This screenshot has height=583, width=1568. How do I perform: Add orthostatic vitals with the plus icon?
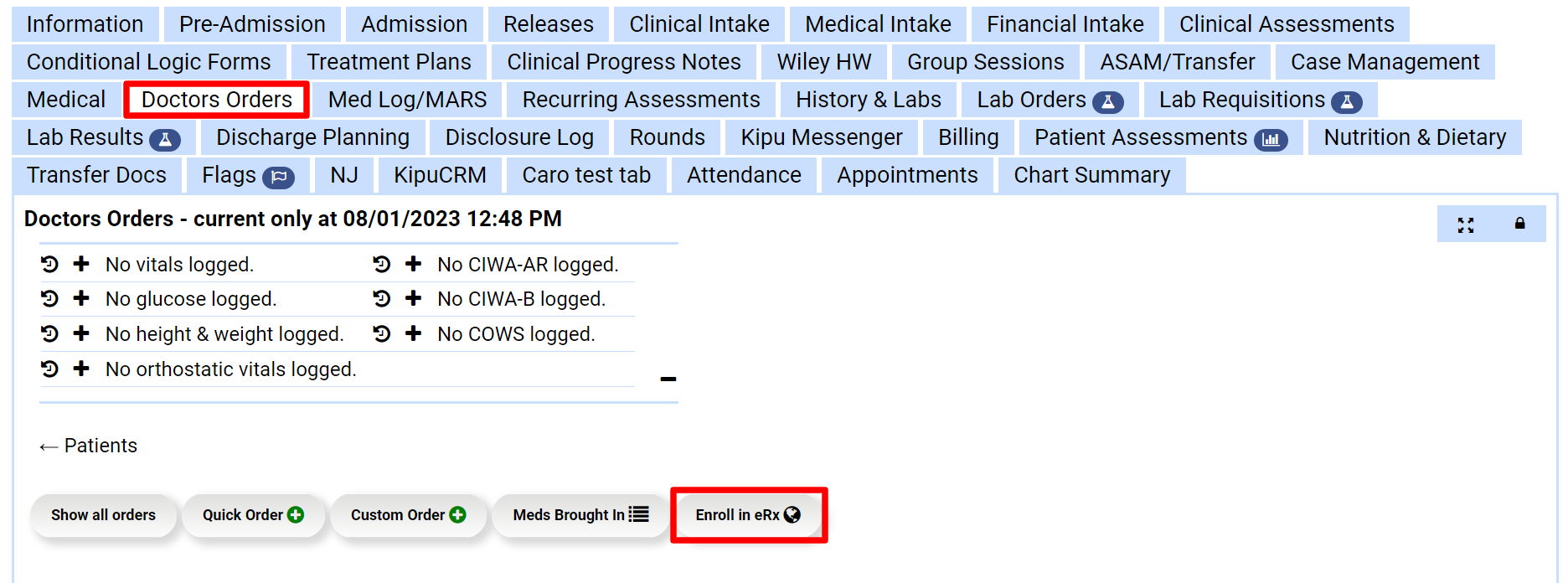point(81,369)
